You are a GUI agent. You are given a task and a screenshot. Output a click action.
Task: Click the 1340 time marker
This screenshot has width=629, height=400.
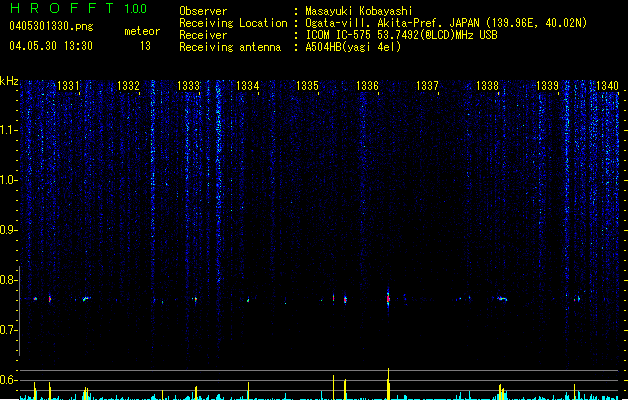(607, 86)
